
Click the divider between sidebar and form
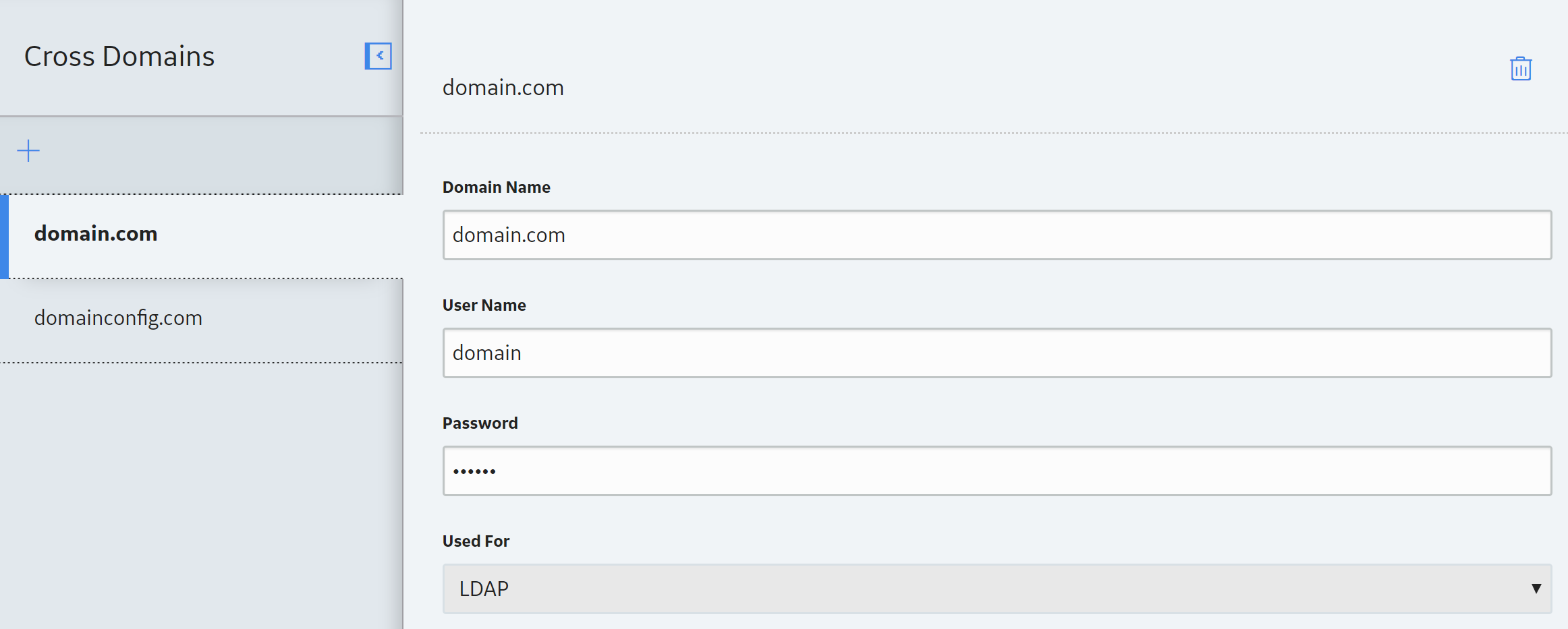click(403, 314)
